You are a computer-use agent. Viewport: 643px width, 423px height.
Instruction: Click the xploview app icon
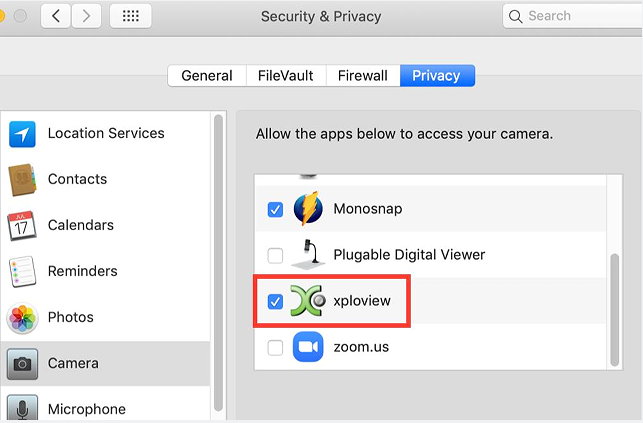point(308,300)
